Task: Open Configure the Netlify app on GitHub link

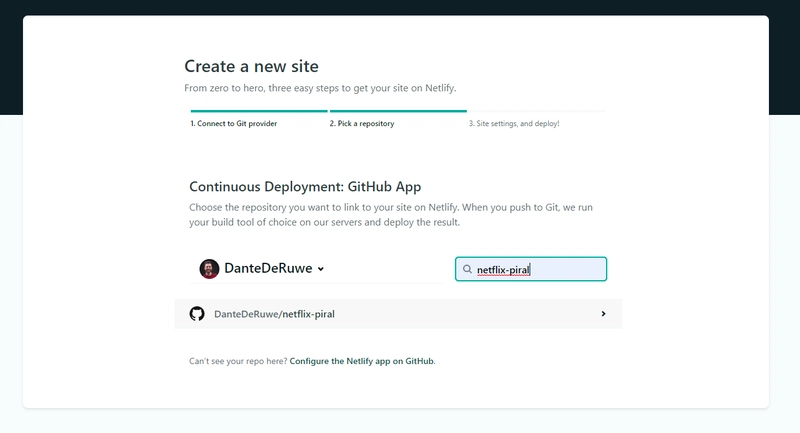Action: point(362,361)
